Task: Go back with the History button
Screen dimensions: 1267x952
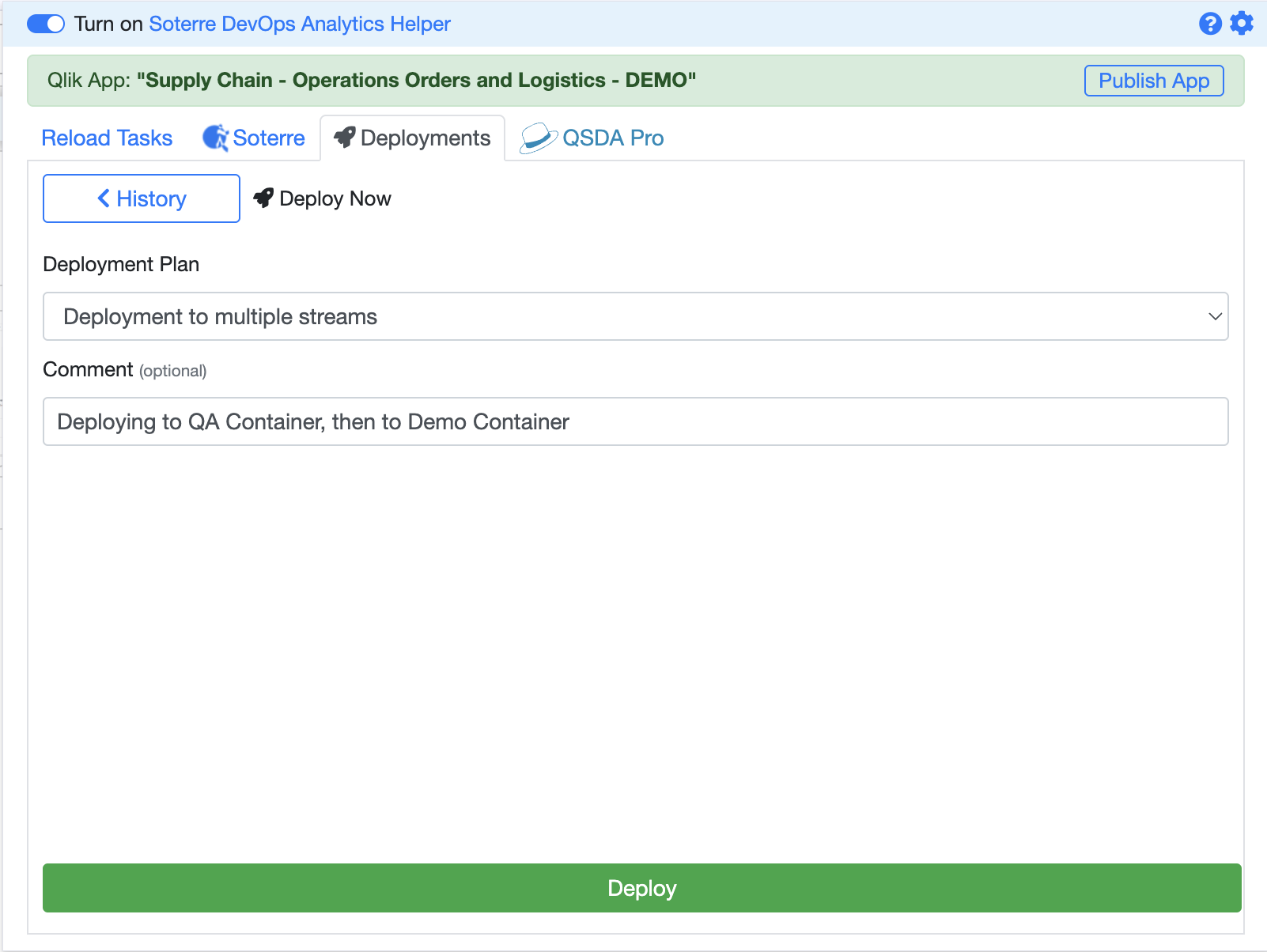Action: [x=142, y=198]
